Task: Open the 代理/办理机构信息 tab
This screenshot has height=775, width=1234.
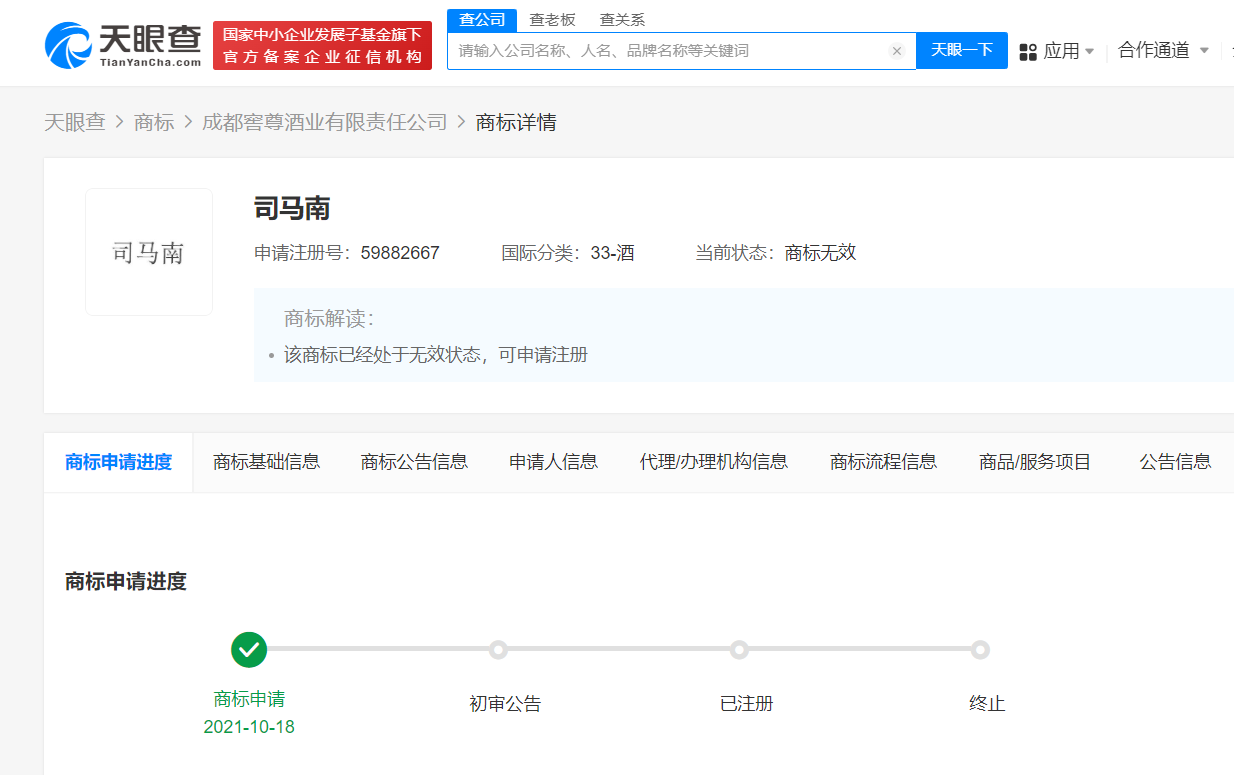Action: [714, 462]
